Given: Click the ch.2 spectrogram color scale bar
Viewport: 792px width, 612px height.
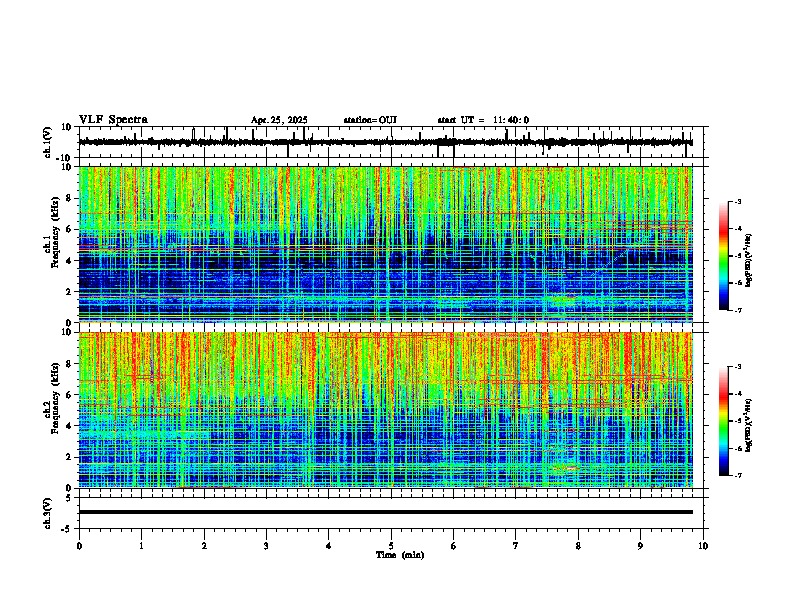Looking at the screenshot, I should coord(723,421).
